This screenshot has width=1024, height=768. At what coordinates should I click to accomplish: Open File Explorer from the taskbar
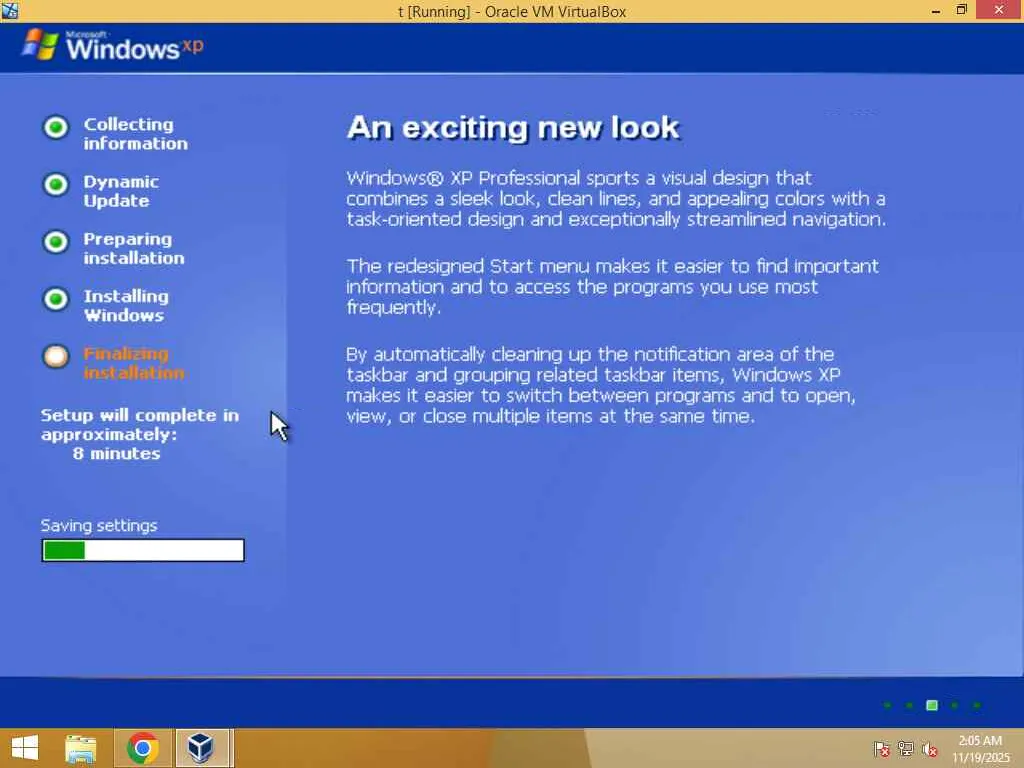[81, 748]
